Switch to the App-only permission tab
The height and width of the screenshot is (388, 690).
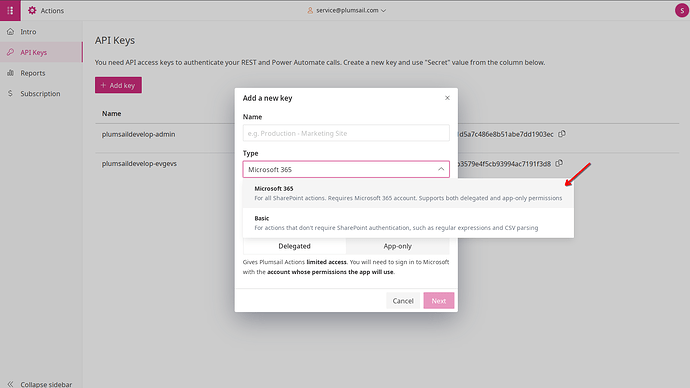point(397,246)
